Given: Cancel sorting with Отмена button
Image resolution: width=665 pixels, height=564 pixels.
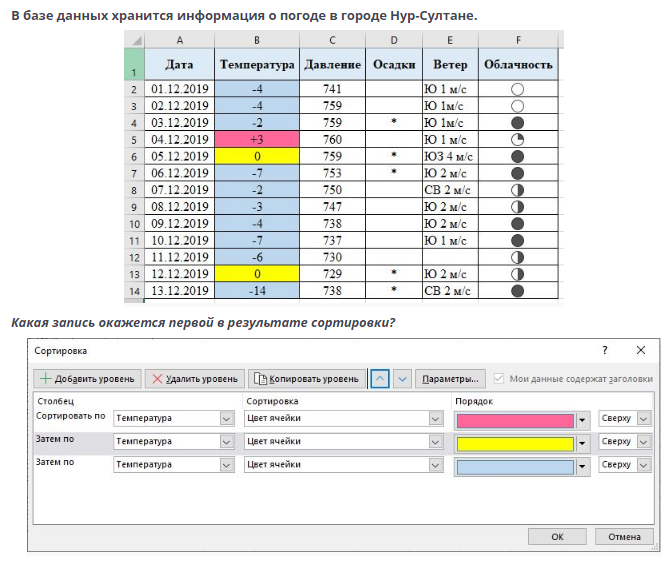Looking at the screenshot, I should 624,537.
